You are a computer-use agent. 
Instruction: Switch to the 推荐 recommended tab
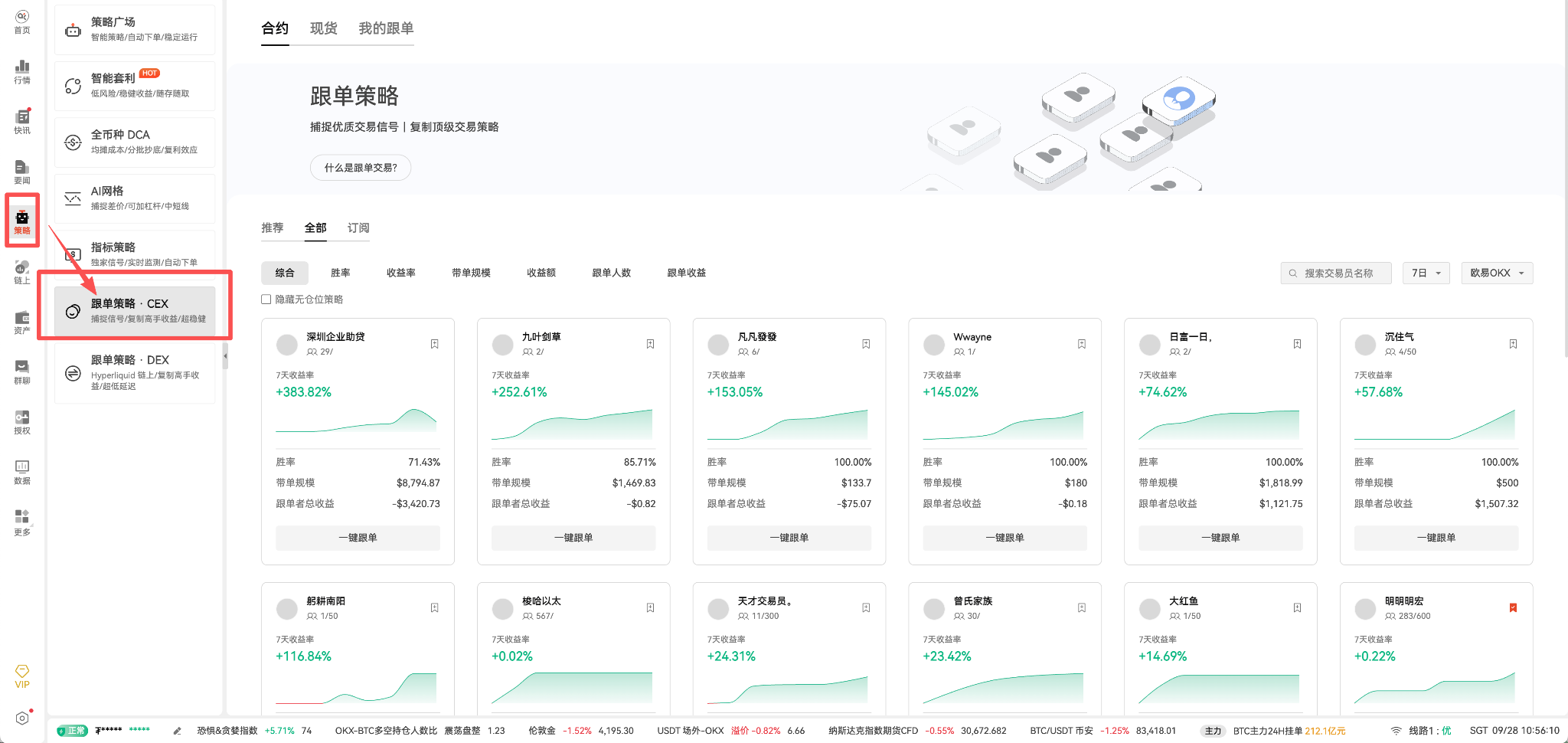click(273, 228)
